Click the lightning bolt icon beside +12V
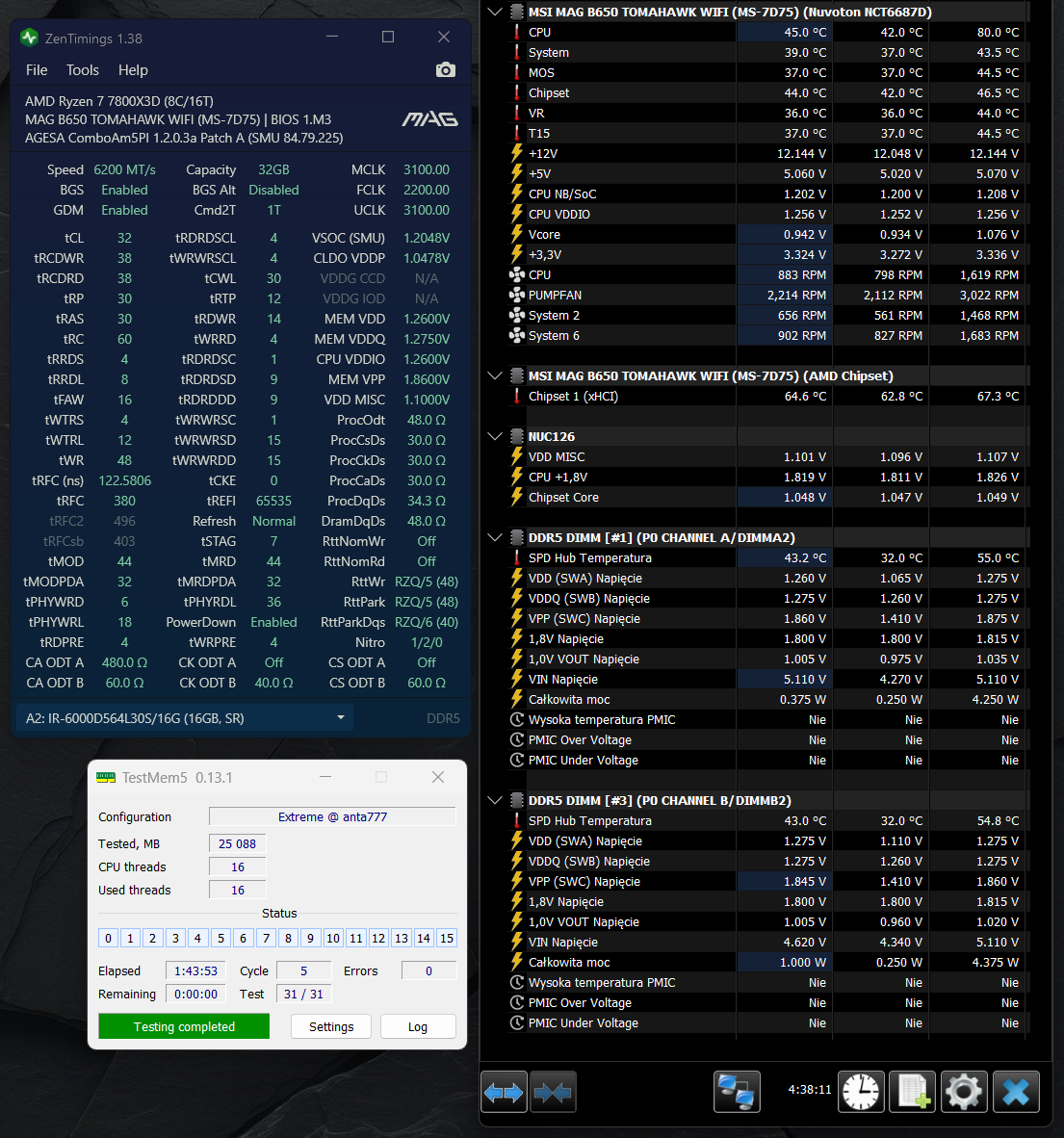The image size is (1064, 1138). click(517, 153)
